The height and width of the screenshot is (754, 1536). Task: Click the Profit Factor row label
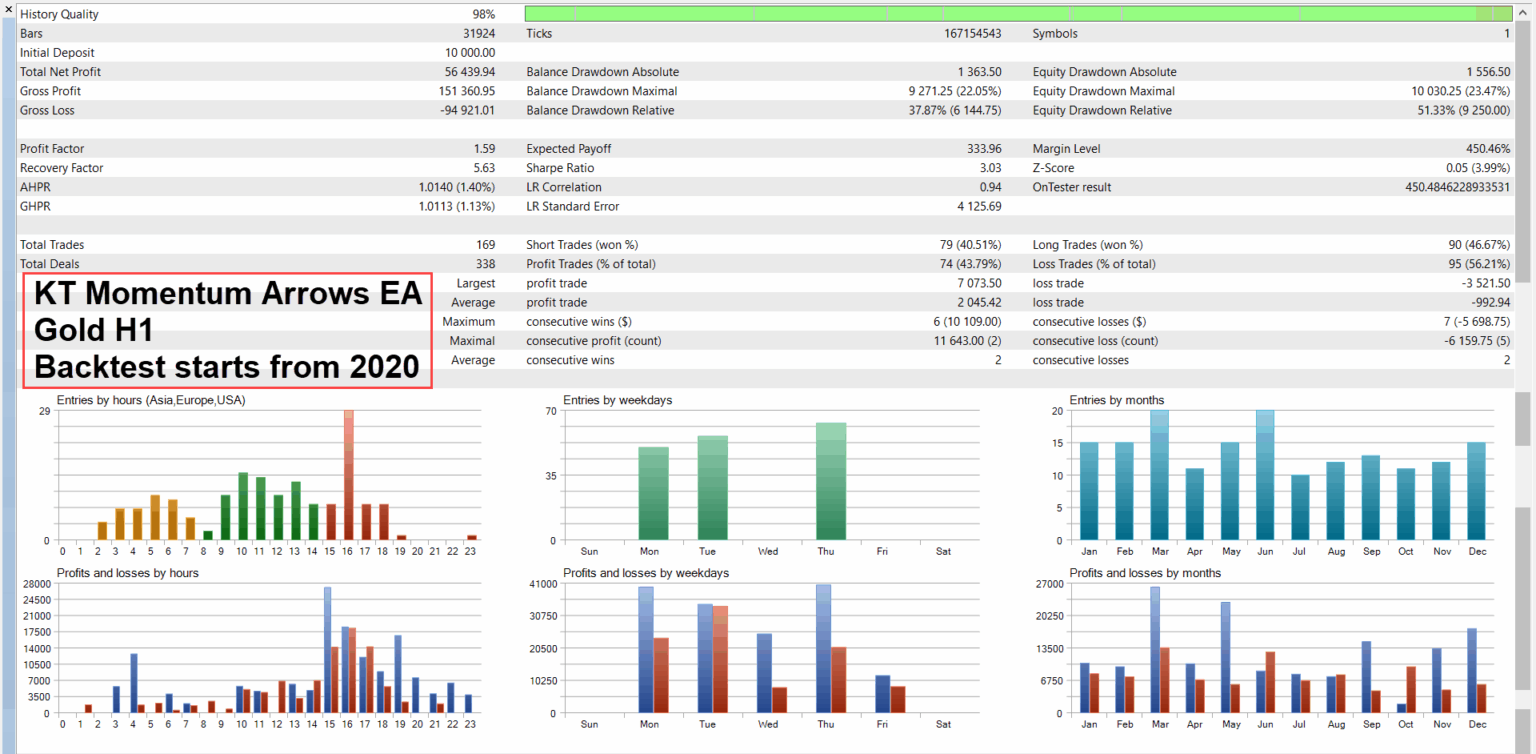pos(53,149)
